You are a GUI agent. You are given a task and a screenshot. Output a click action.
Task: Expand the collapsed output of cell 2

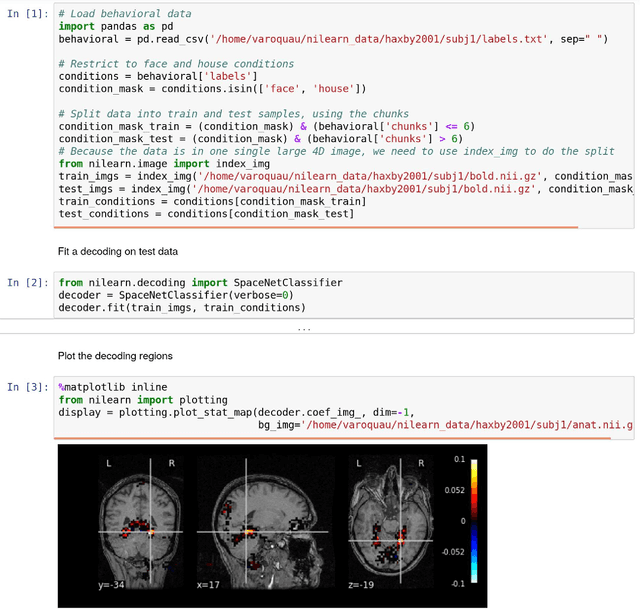[304, 328]
